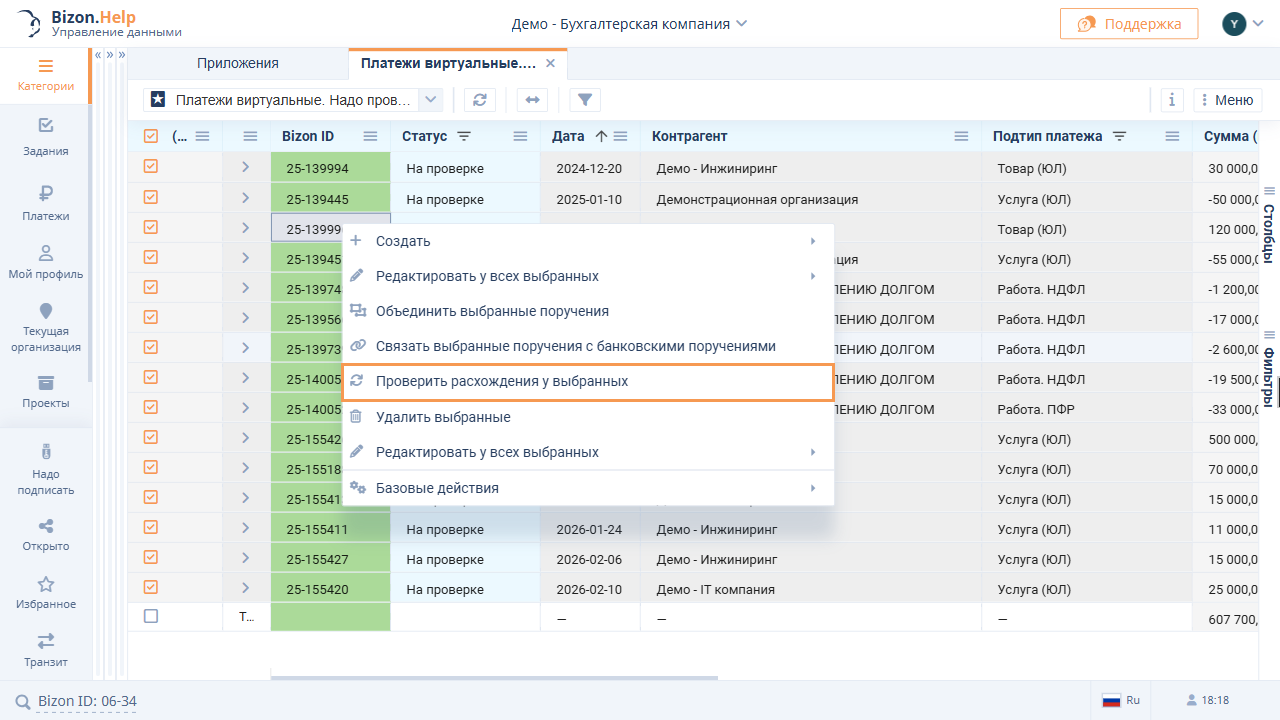The height and width of the screenshot is (720, 1280).
Task: Go to Проекты in the sidebar
Action: click(x=46, y=391)
